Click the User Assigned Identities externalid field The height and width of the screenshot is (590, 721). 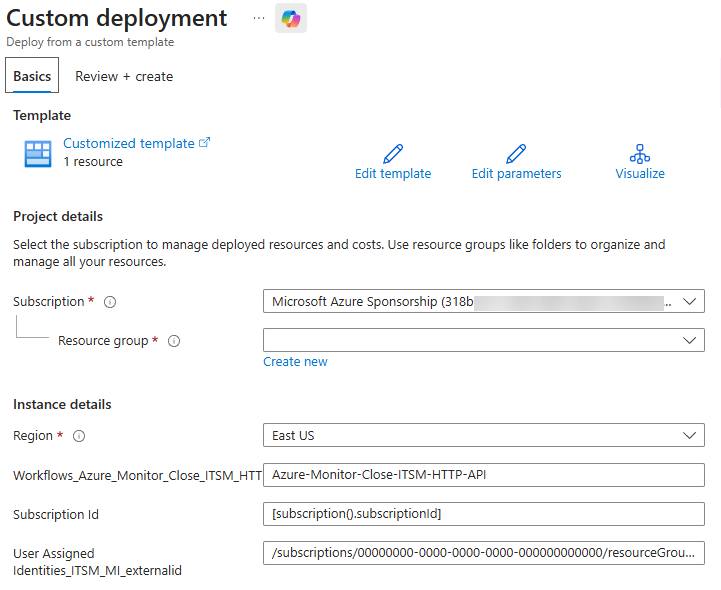(x=484, y=553)
